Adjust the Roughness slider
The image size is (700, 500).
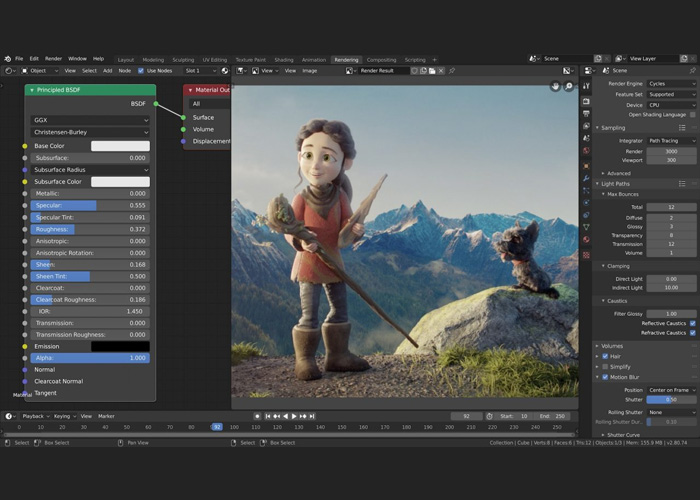pyautogui.click(x=90, y=229)
